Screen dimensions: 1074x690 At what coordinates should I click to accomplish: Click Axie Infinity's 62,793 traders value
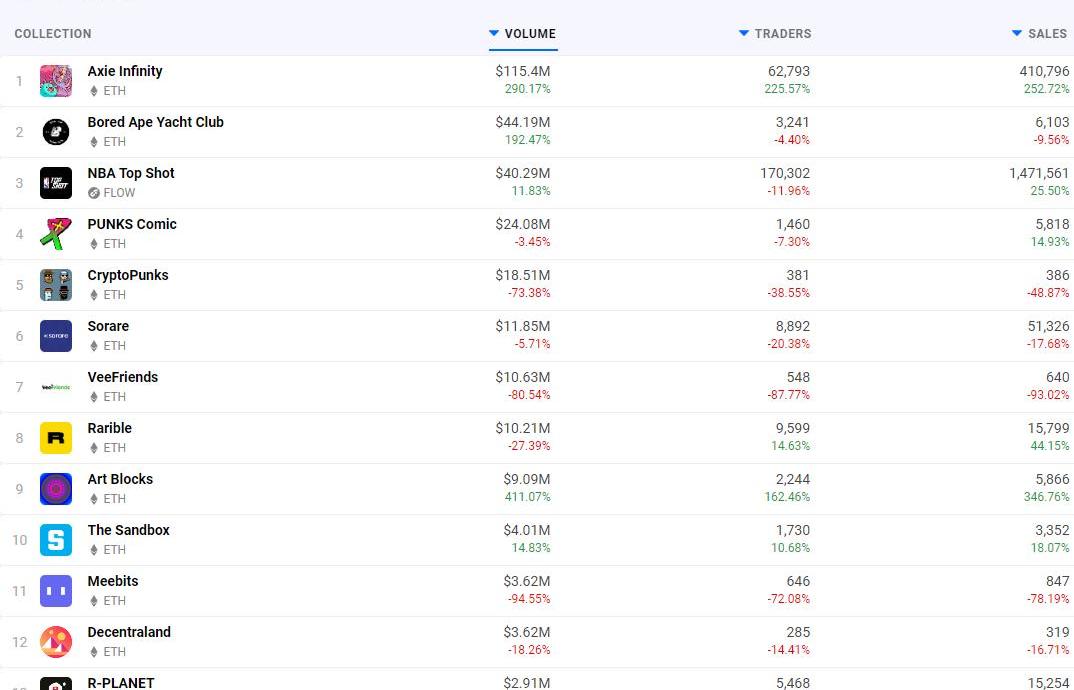point(788,71)
